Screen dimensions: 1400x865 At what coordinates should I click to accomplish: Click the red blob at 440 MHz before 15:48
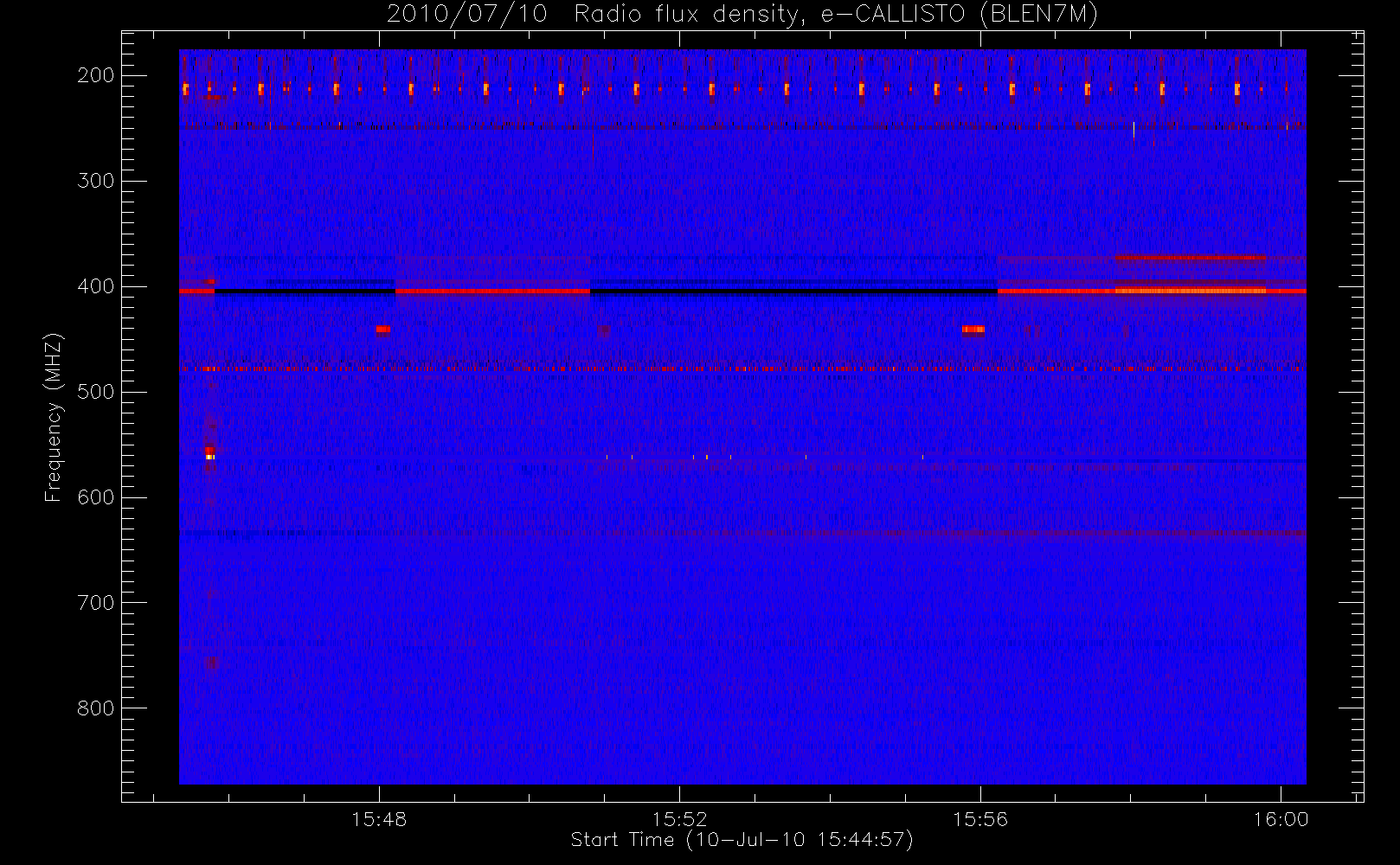[x=383, y=329]
